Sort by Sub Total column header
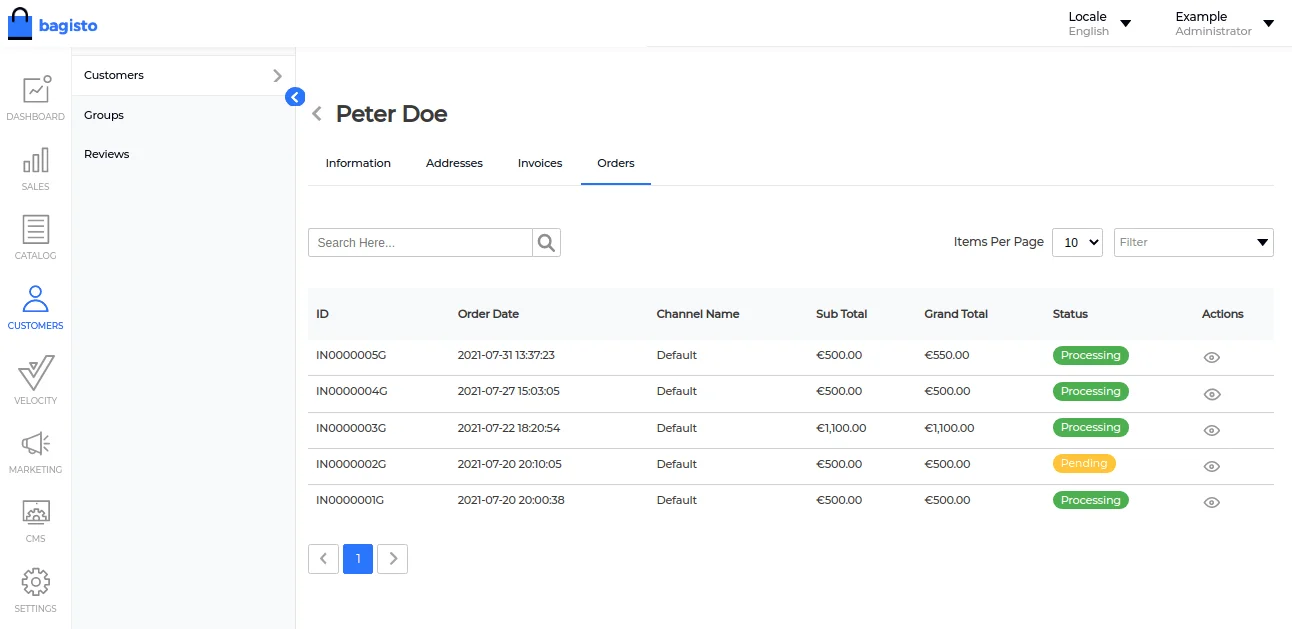This screenshot has width=1292, height=629. 841,314
